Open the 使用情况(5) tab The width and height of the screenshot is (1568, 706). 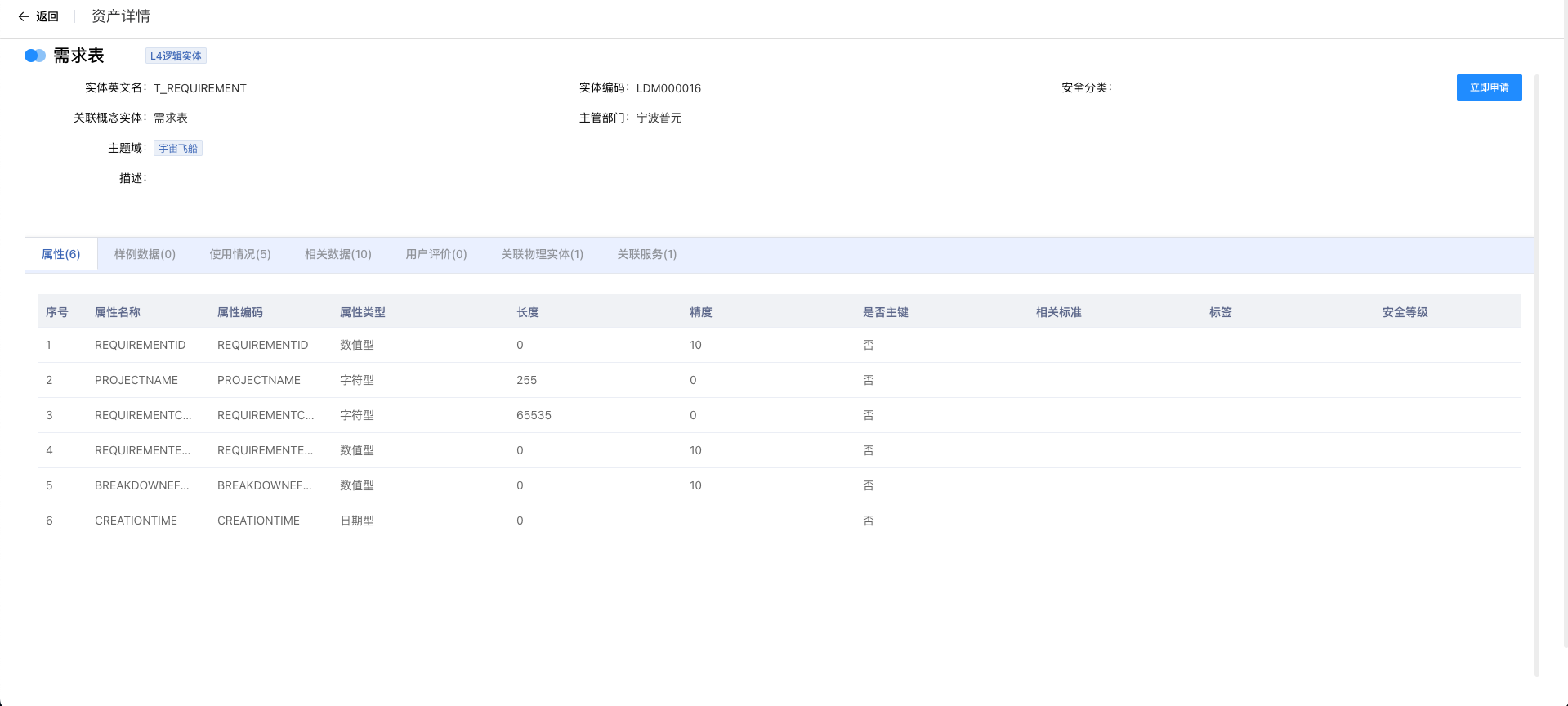click(x=239, y=254)
